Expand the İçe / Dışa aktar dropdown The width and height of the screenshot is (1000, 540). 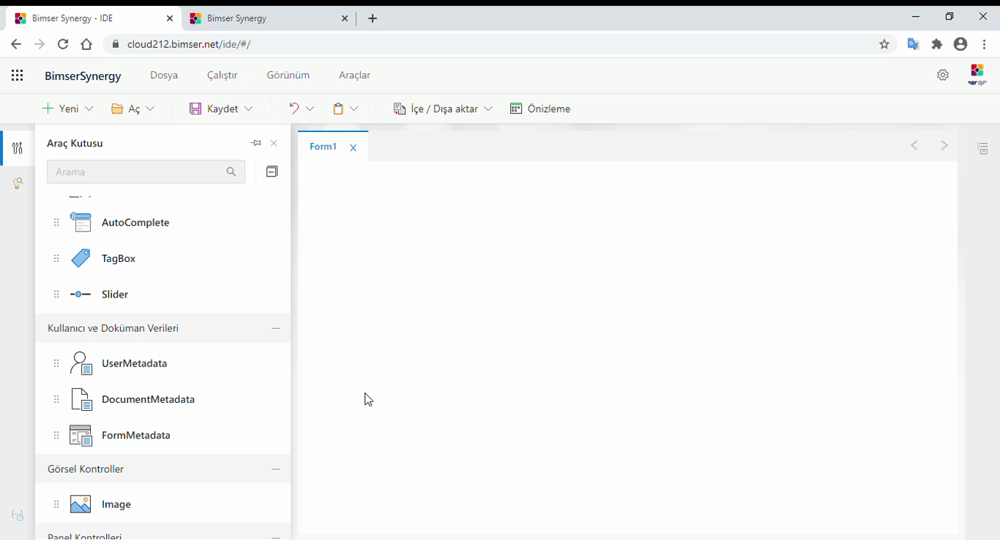(x=488, y=109)
